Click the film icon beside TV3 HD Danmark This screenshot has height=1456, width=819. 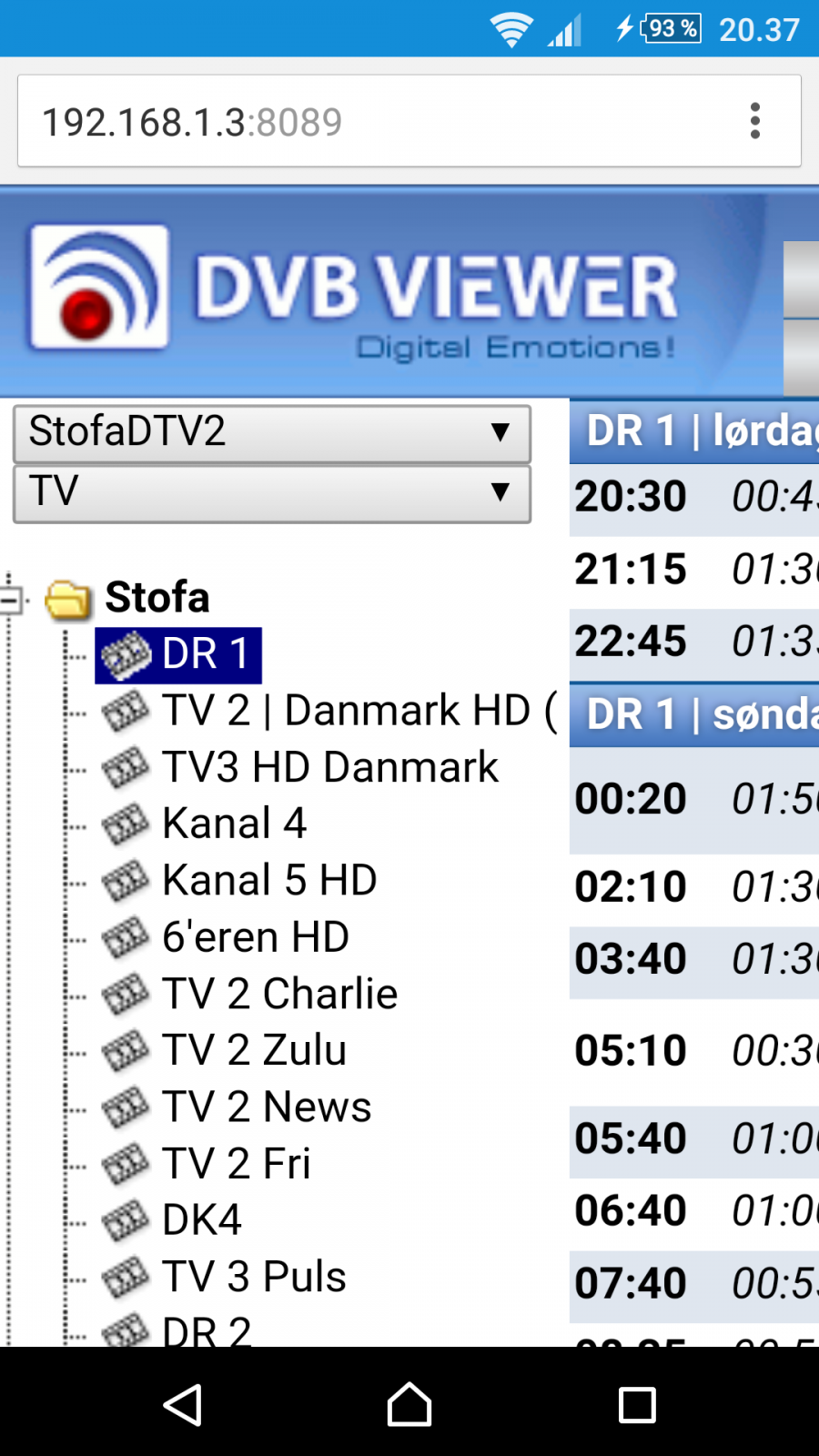click(125, 768)
